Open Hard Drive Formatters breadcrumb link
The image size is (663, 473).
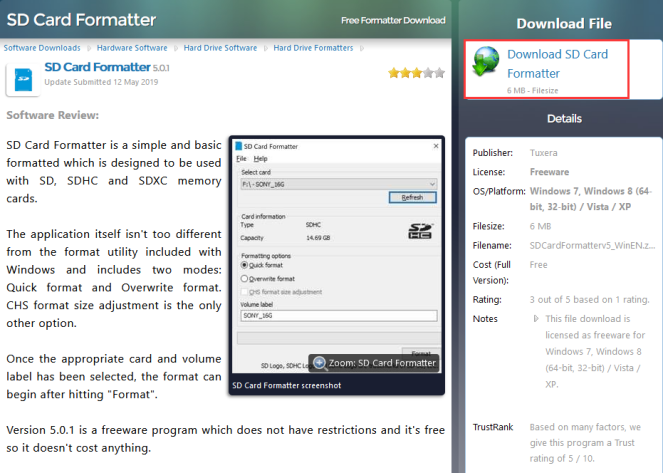(313, 48)
